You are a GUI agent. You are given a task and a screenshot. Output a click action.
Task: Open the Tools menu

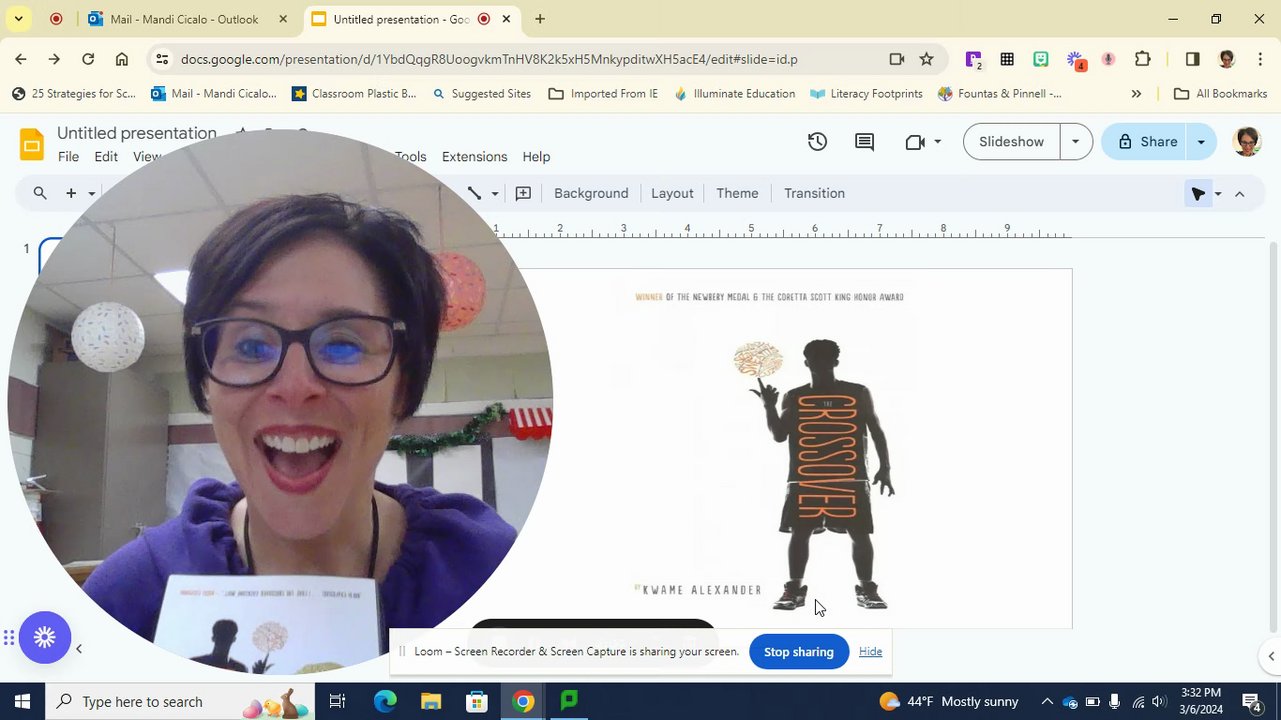pos(411,157)
